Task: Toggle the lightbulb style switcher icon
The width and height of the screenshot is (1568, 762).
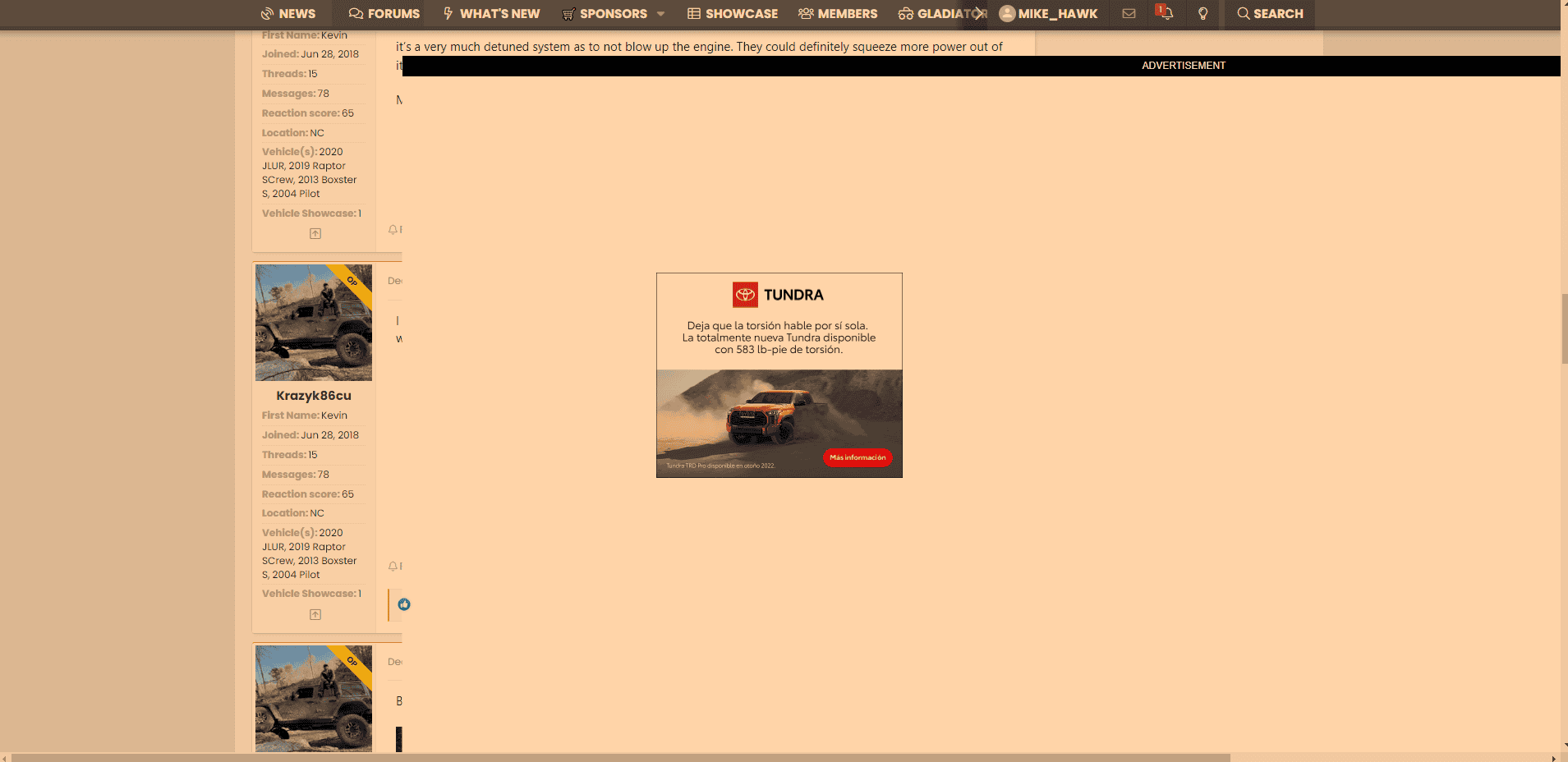Action: (x=1202, y=14)
